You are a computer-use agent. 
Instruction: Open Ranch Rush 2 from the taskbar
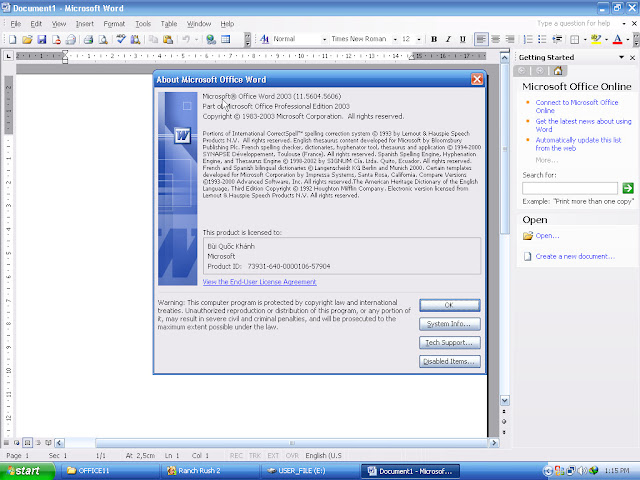[209, 471]
